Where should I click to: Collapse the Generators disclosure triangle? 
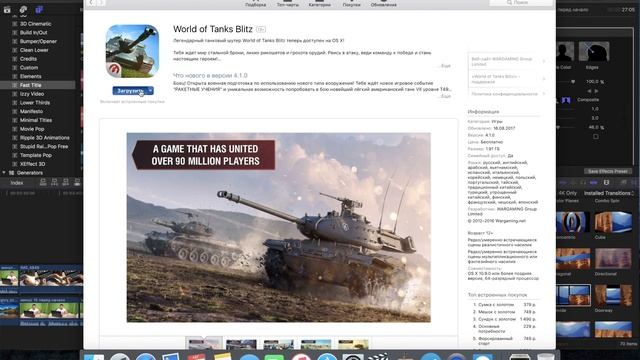point(4,173)
